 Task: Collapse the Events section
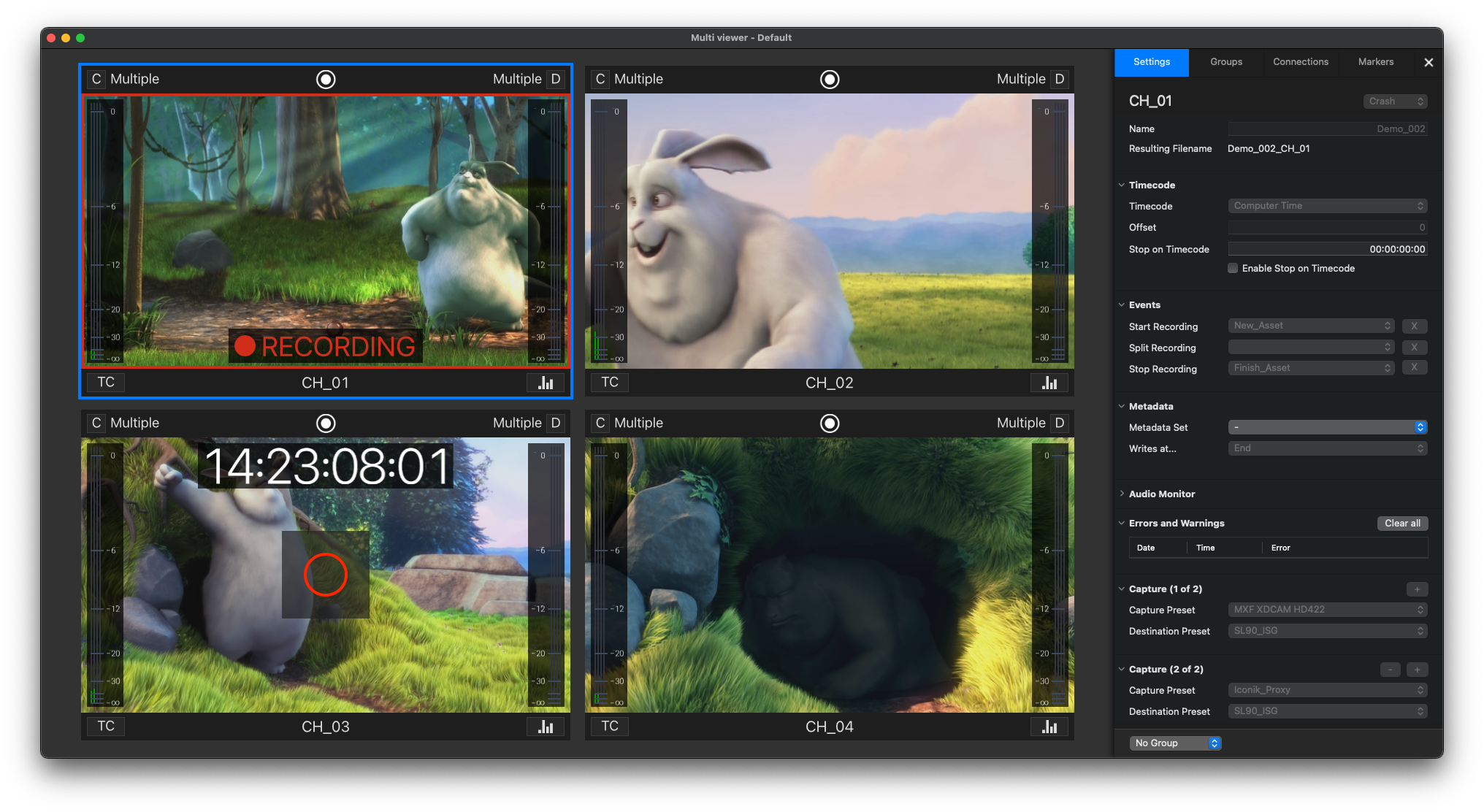[1122, 304]
